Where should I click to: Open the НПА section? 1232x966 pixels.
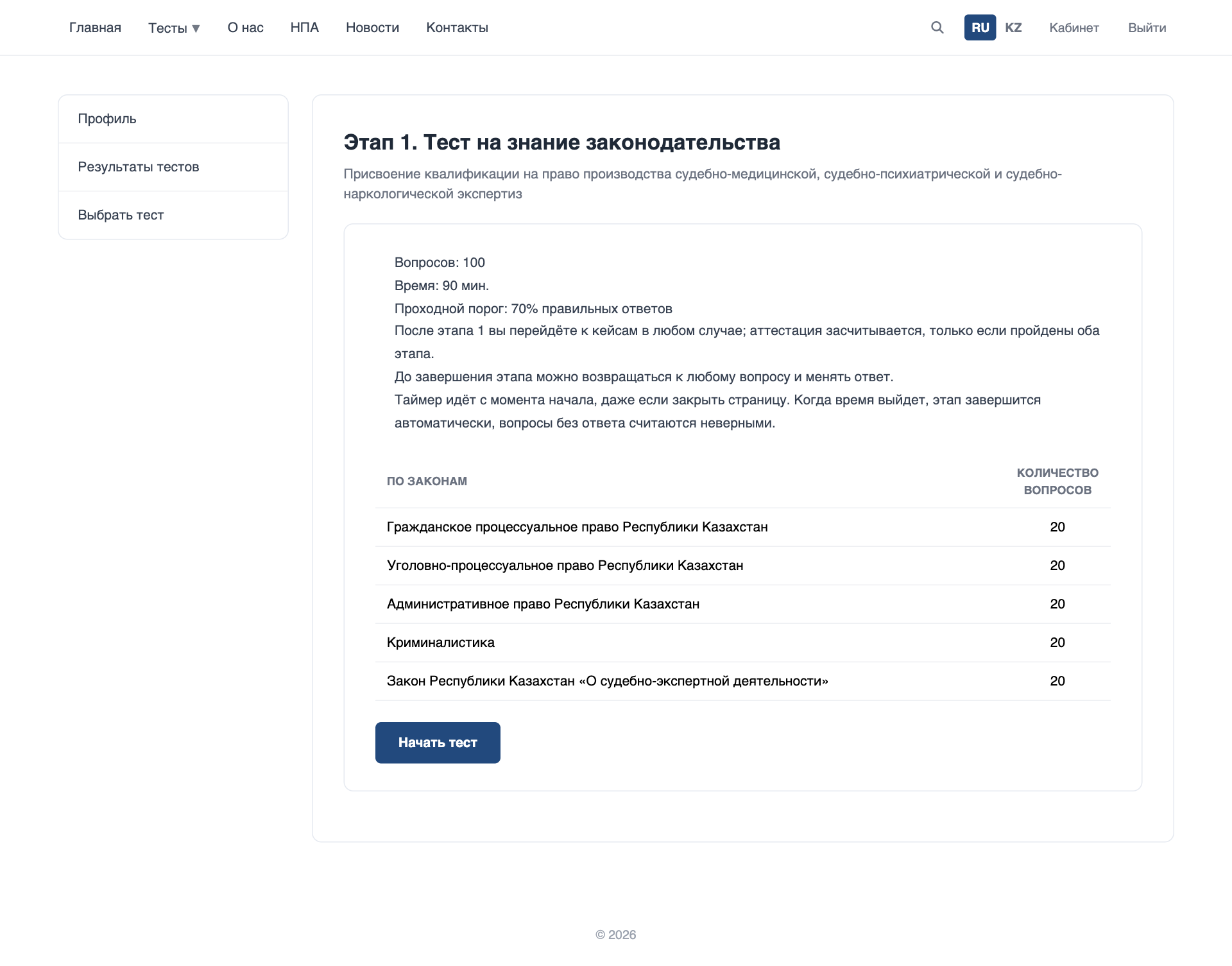(304, 28)
